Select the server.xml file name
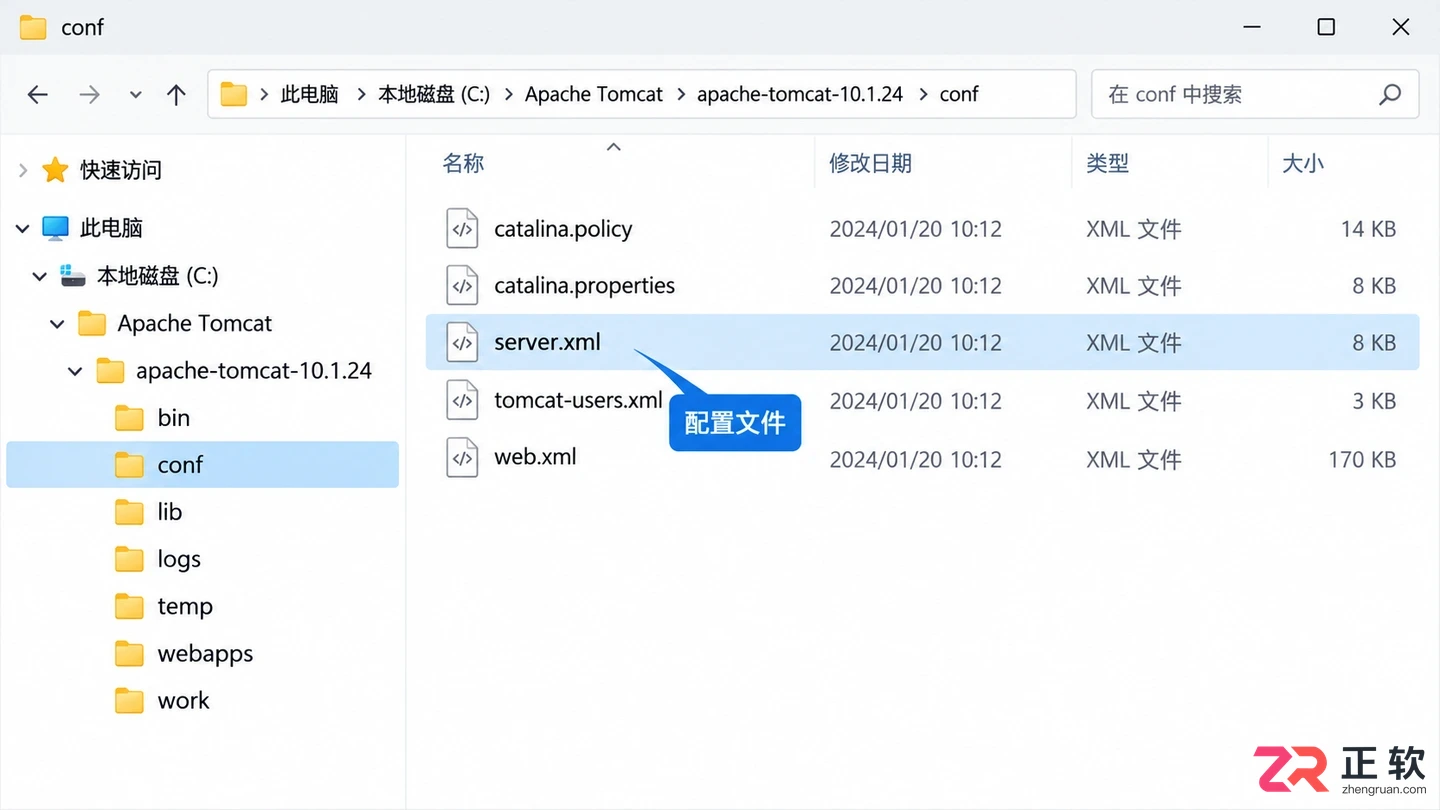Image resolution: width=1440 pixels, height=810 pixels. coord(547,342)
